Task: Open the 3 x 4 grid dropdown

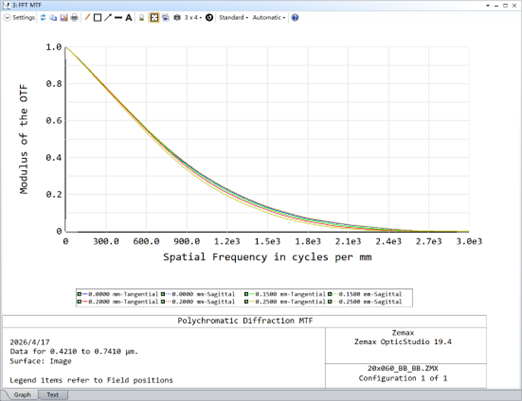Action: [193, 18]
